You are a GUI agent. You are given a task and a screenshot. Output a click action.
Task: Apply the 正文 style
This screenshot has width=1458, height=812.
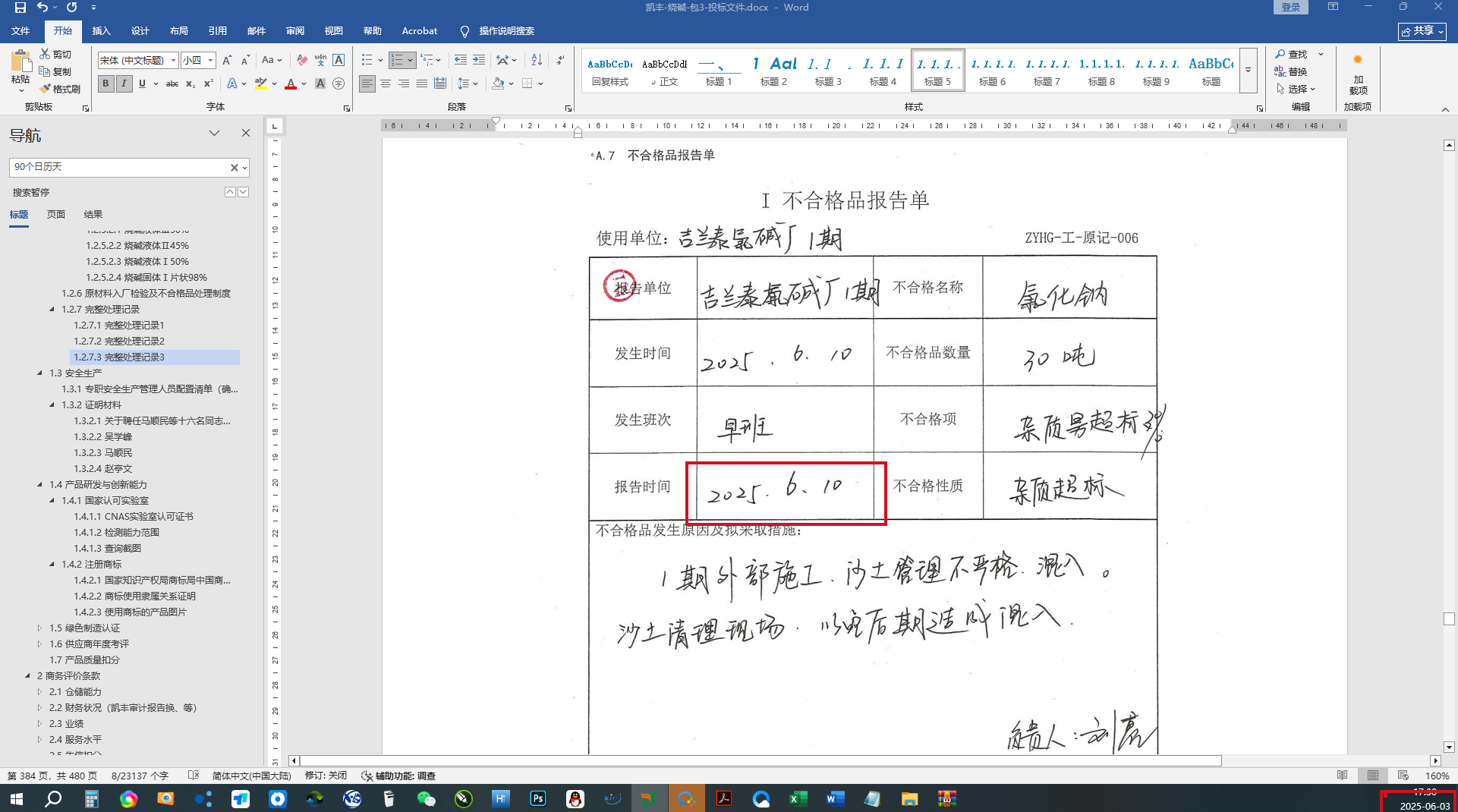pyautogui.click(x=665, y=71)
